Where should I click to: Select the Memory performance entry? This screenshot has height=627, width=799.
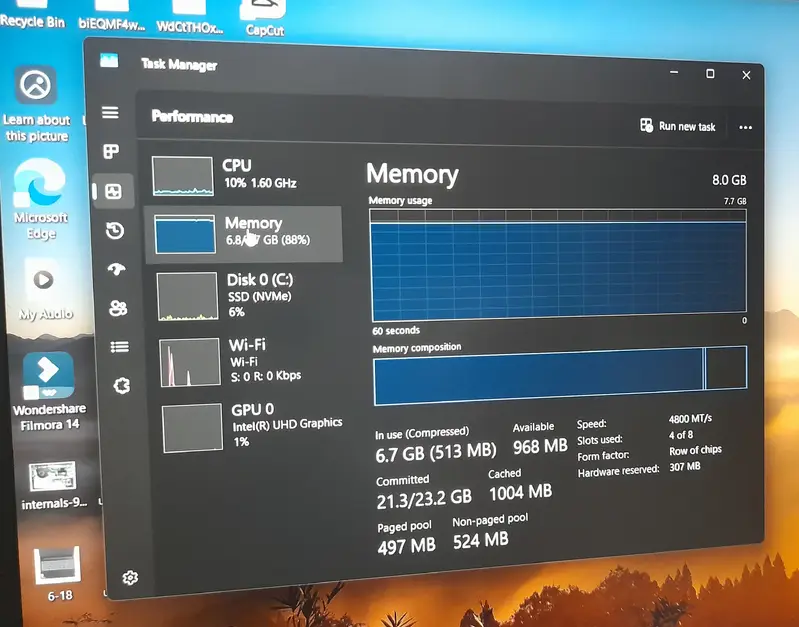pyautogui.click(x=245, y=233)
